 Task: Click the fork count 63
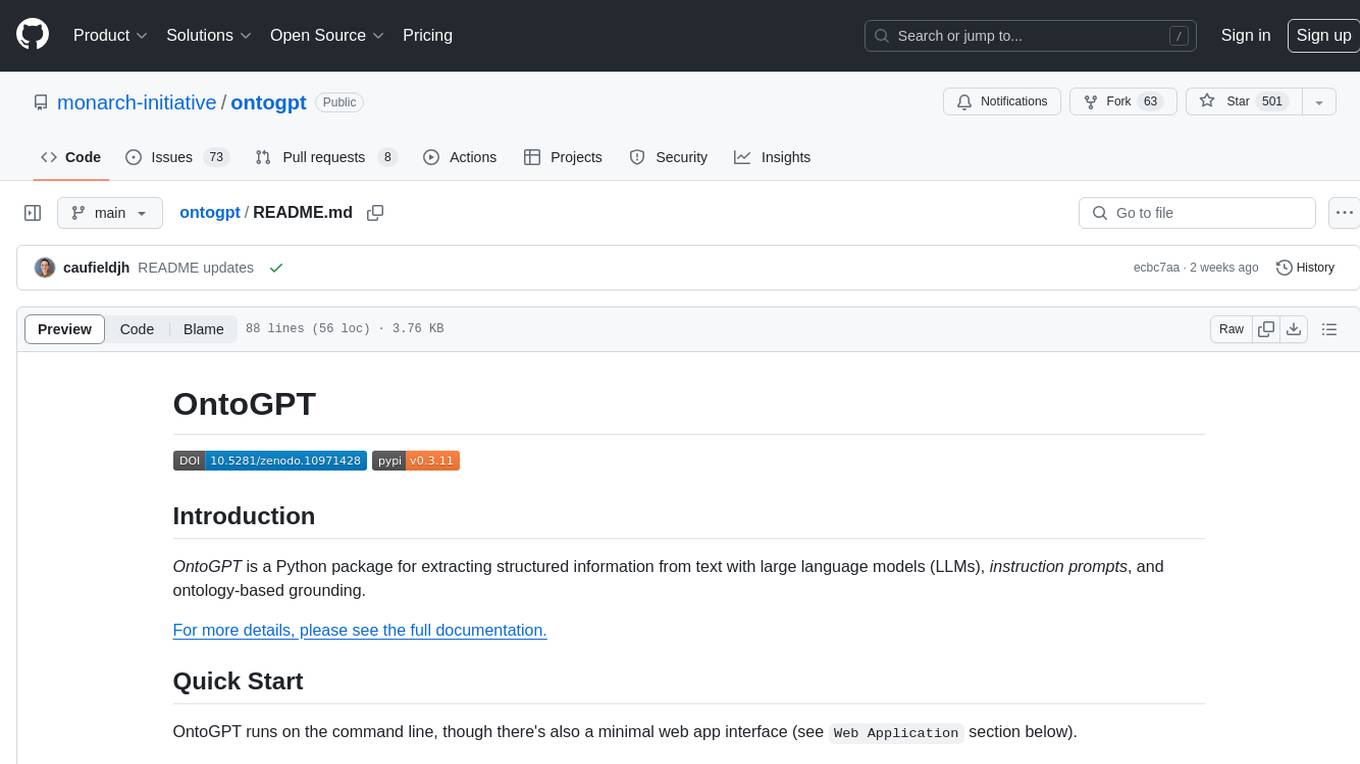tap(1150, 102)
